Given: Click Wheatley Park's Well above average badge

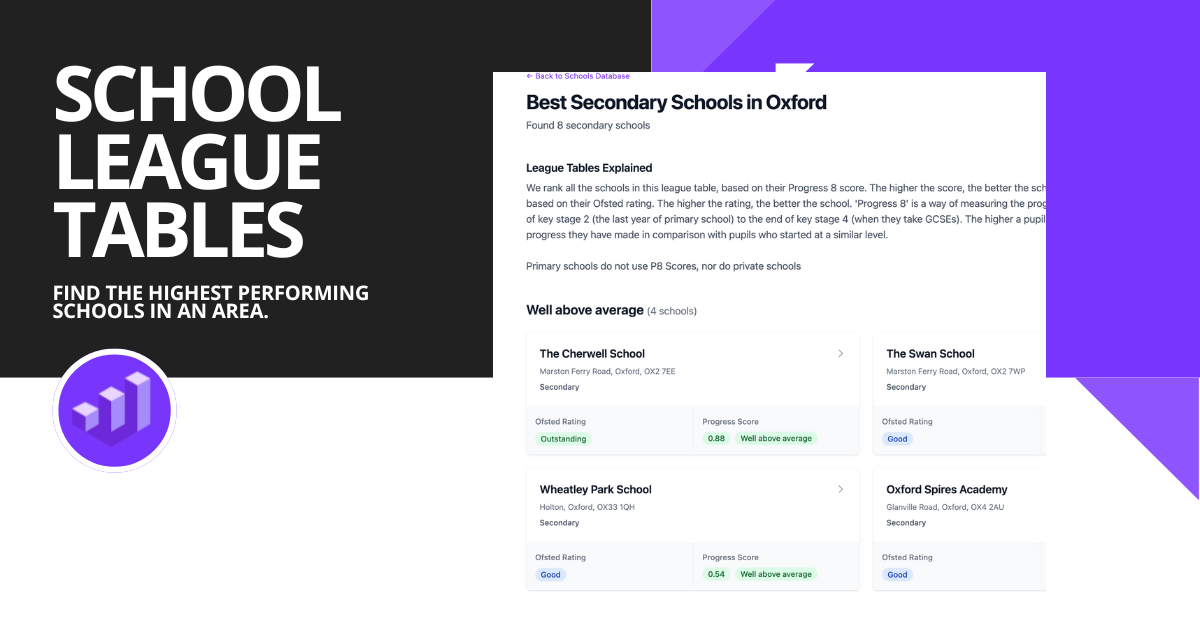Looking at the screenshot, I should (x=776, y=574).
